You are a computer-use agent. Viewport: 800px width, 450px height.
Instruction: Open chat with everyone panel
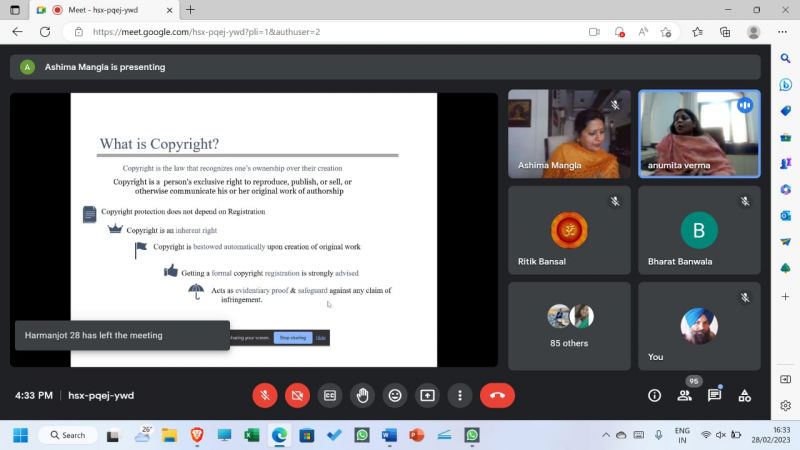pos(714,395)
